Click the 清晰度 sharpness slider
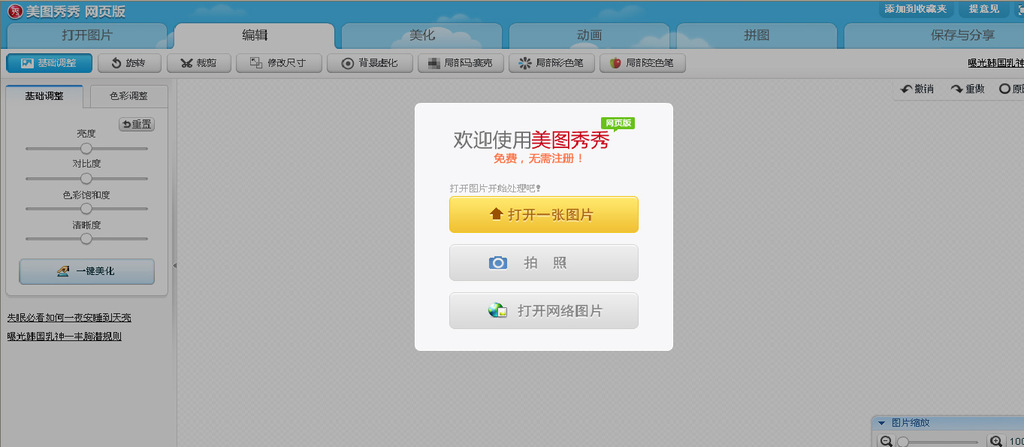 point(86,239)
